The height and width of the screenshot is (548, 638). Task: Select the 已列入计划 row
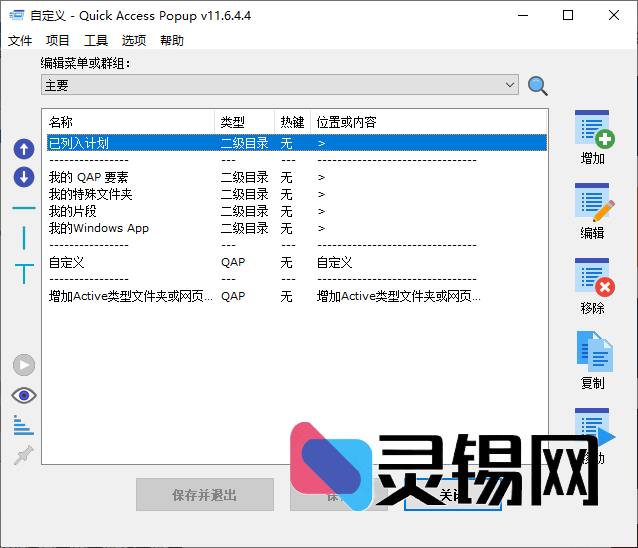tap(297, 143)
